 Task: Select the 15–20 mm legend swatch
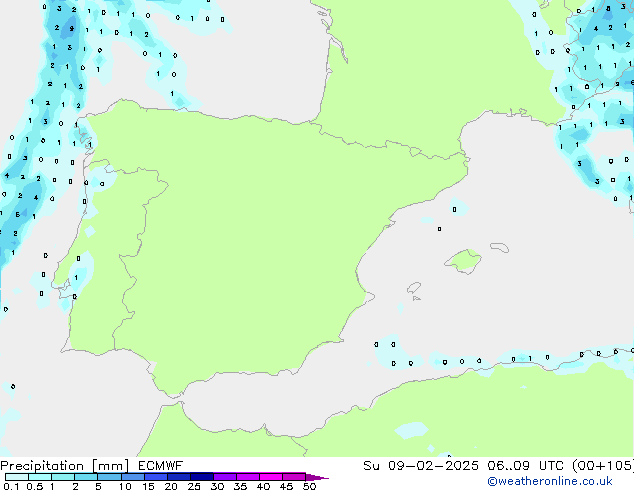tap(155, 477)
